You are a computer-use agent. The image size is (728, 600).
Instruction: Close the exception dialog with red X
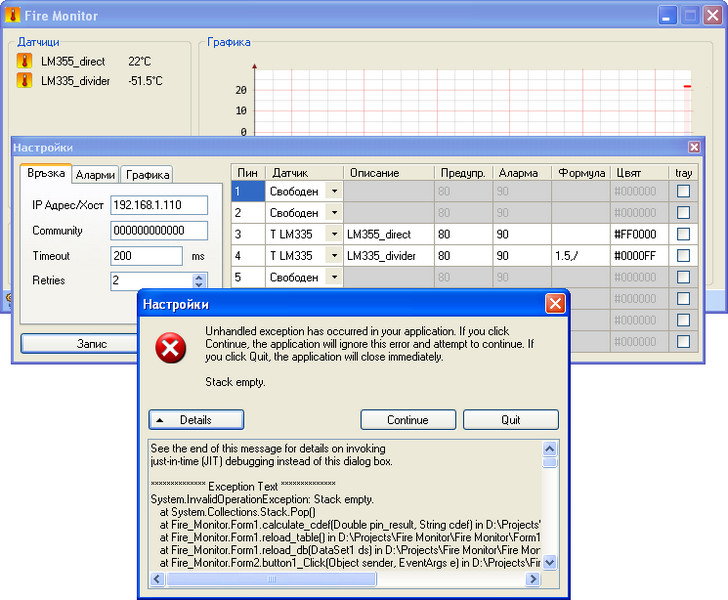(x=554, y=303)
